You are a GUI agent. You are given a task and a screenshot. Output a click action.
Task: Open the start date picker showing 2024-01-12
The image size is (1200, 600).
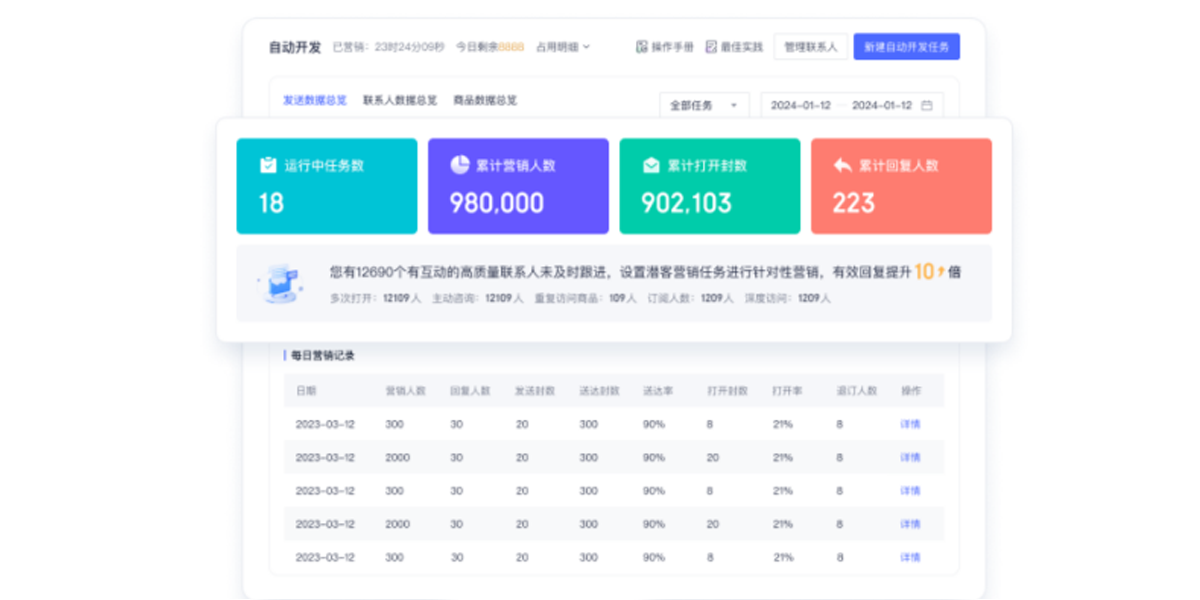[800, 104]
